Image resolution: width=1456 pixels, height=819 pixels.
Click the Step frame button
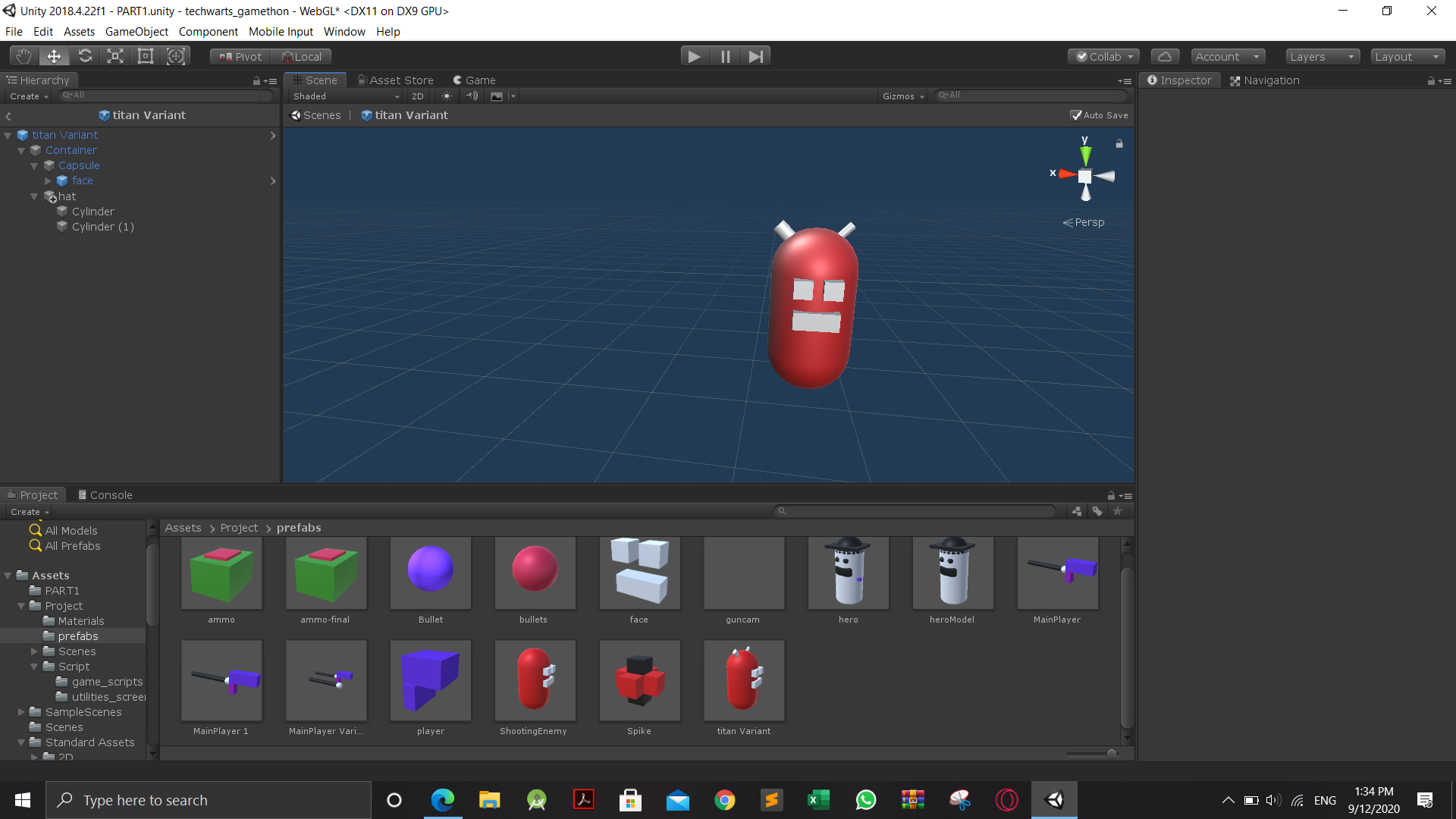coord(755,56)
